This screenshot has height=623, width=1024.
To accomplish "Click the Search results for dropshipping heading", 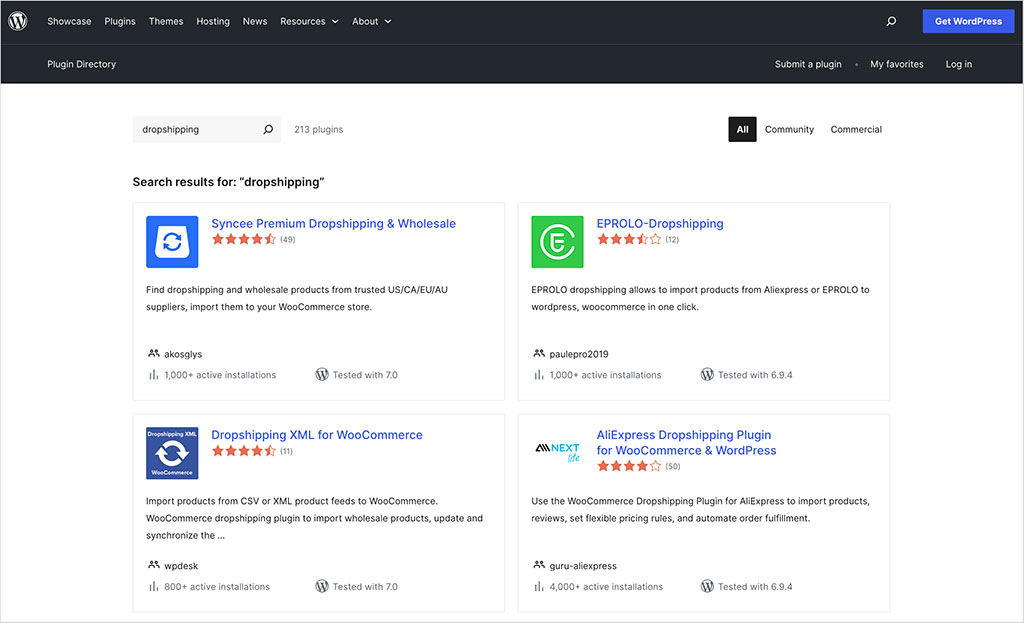I will tap(229, 182).
